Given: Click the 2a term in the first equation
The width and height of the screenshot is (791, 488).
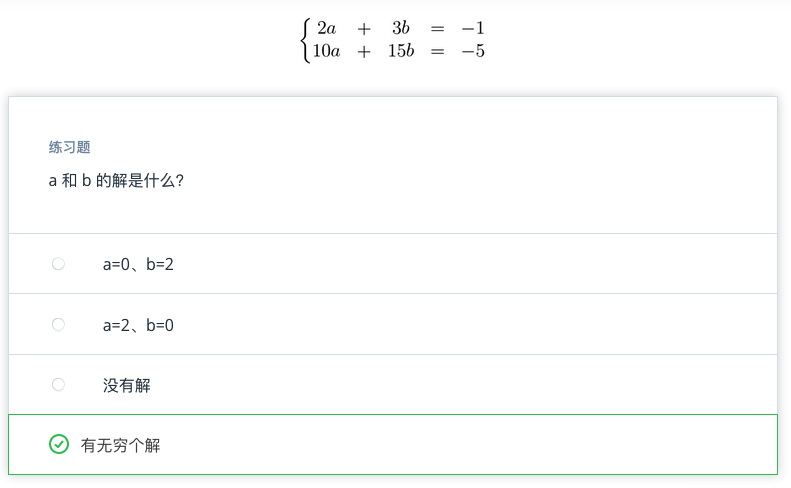Looking at the screenshot, I should [326, 28].
